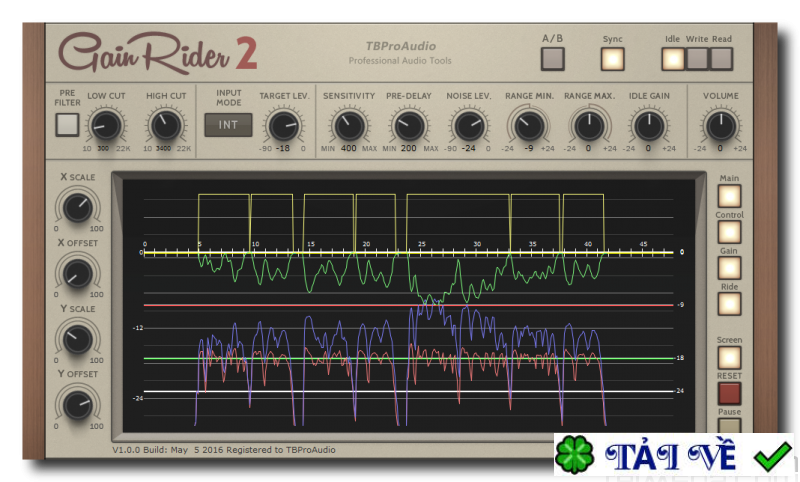The height and width of the screenshot is (482, 800).
Task: Toggle the Control graph display button
Action: pyautogui.click(x=730, y=232)
